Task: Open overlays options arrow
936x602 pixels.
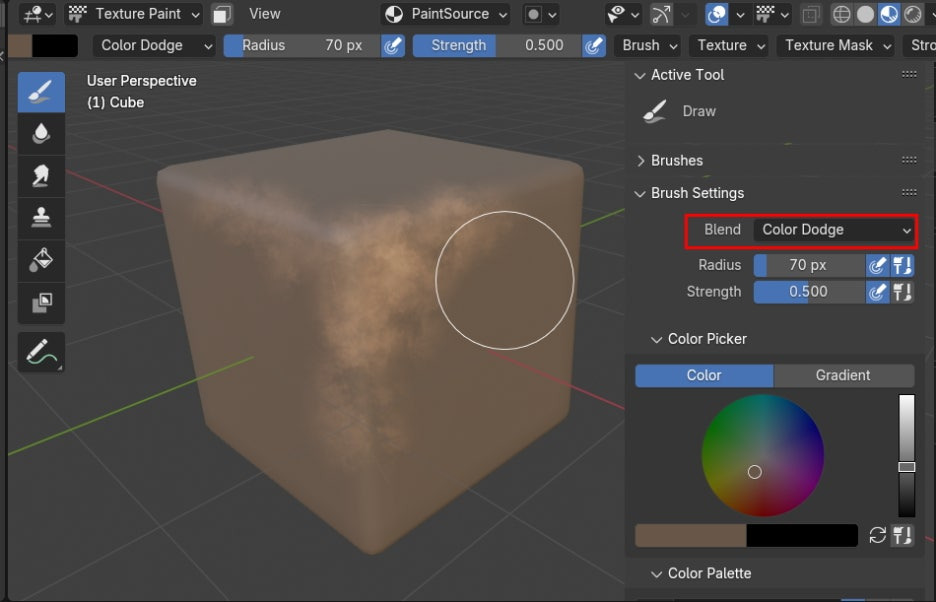Action: [740, 14]
